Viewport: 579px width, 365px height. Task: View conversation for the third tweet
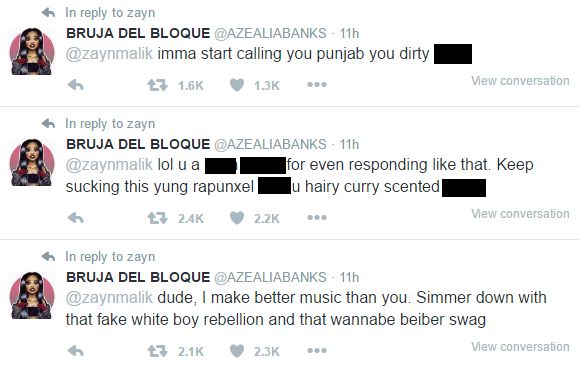(x=520, y=347)
